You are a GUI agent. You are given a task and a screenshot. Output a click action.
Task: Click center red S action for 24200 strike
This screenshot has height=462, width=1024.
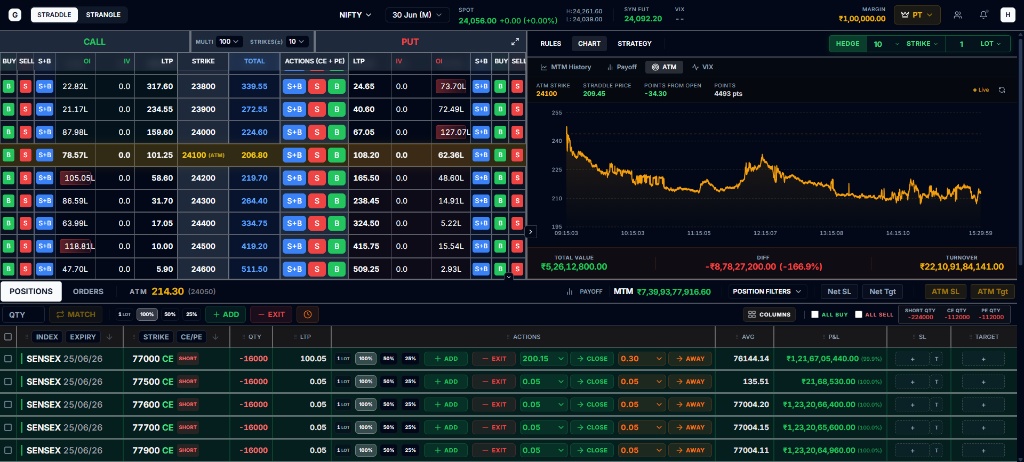(x=317, y=178)
